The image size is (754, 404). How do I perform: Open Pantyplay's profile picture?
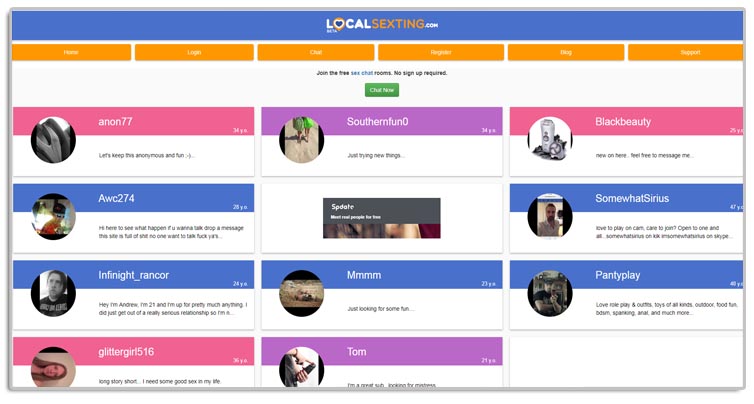pyautogui.click(x=550, y=293)
